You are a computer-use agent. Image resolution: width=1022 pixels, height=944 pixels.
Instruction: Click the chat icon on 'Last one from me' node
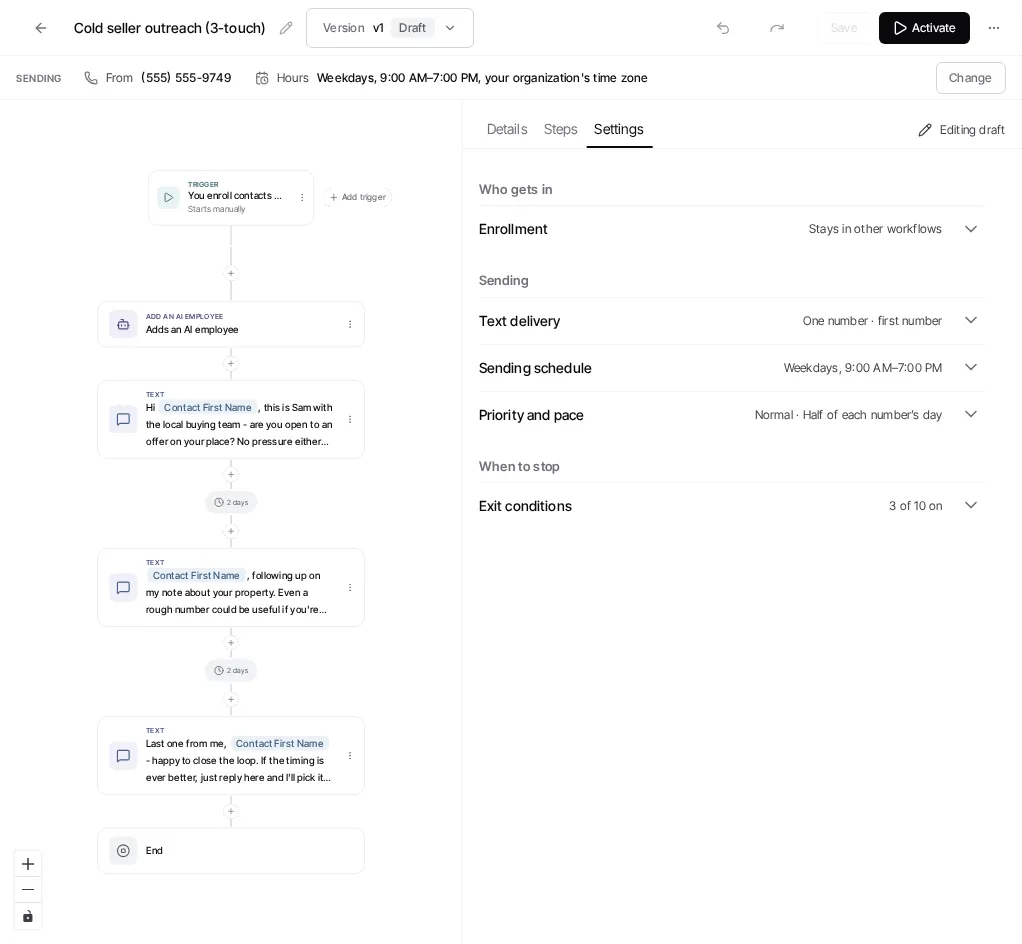click(123, 756)
